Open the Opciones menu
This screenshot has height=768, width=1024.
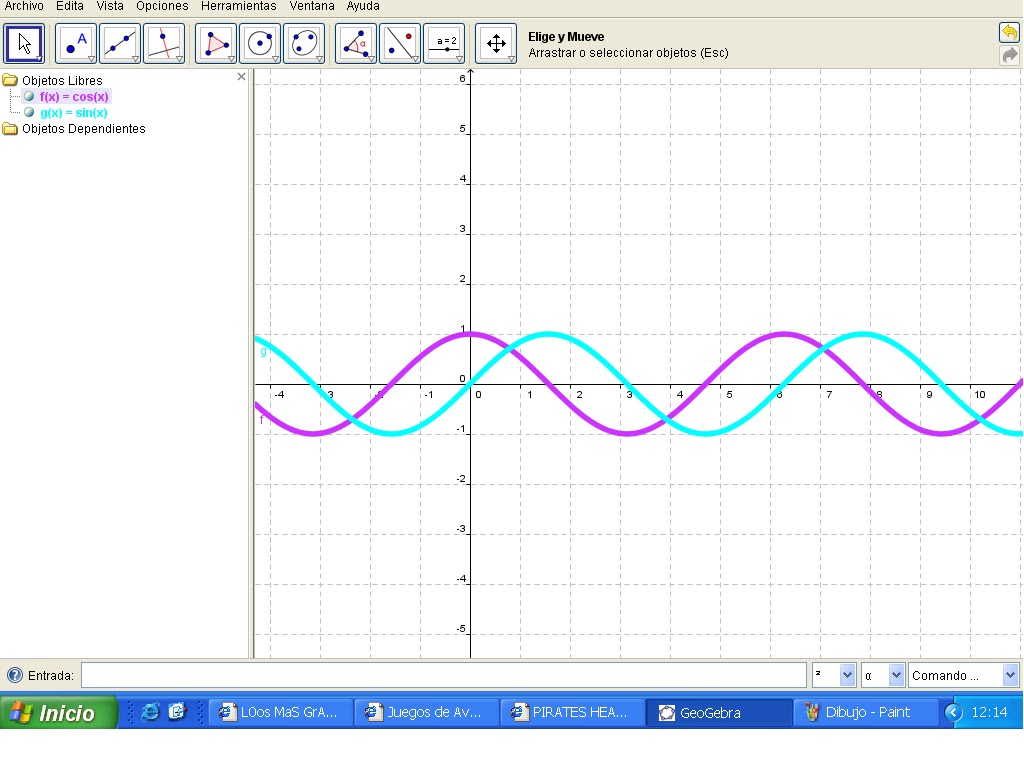pyautogui.click(x=162, y=7)
